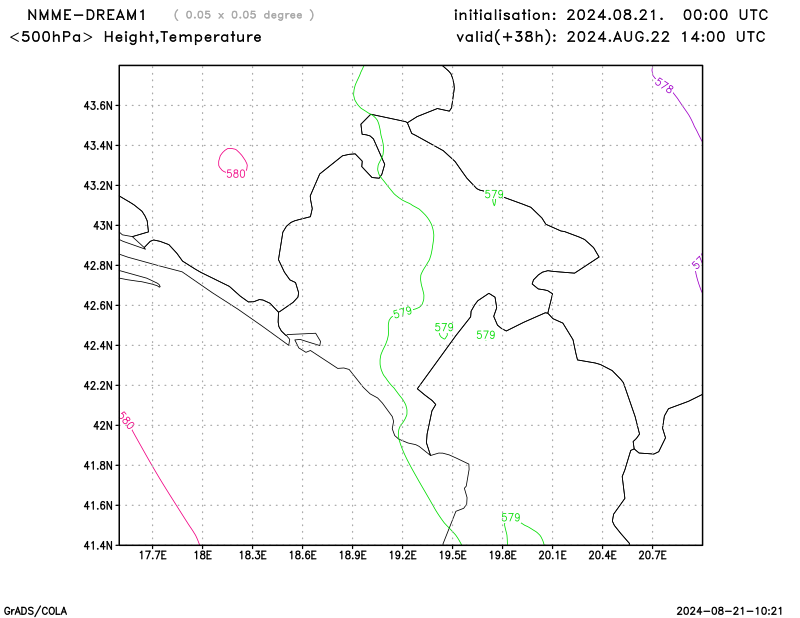
Task: Click the valid time '14:00 UTC'
Action: pyautogui.click(x=723, y=37)
